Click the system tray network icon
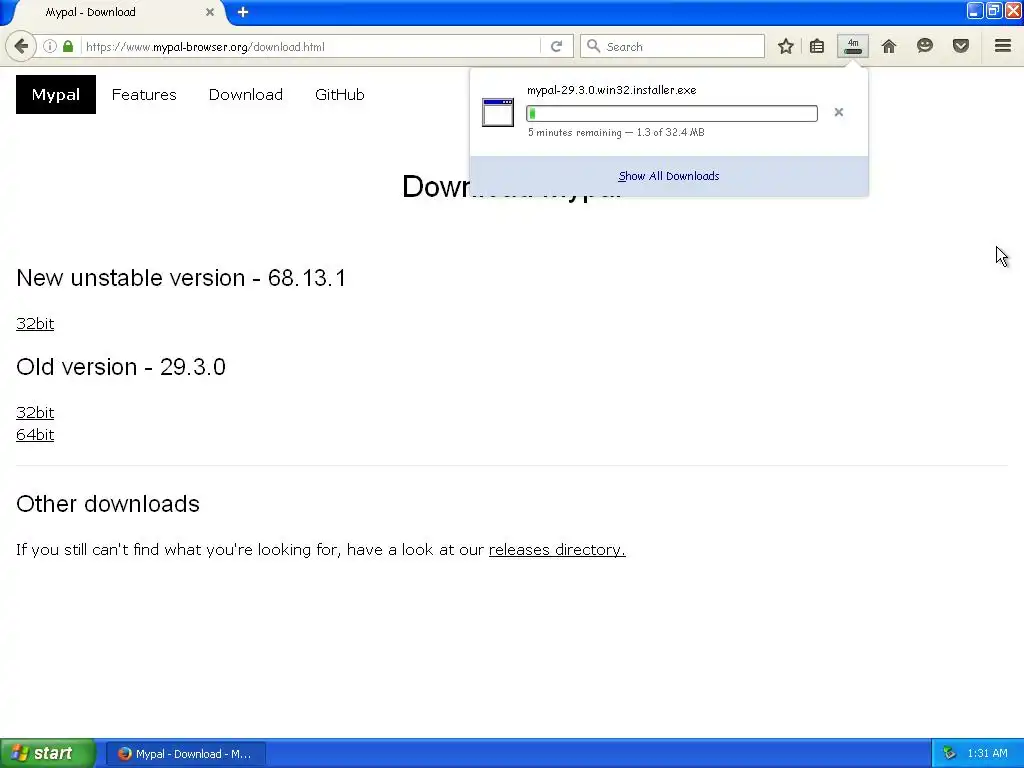1024x768 pixels. pyautogui.click(x=949, y=754)
